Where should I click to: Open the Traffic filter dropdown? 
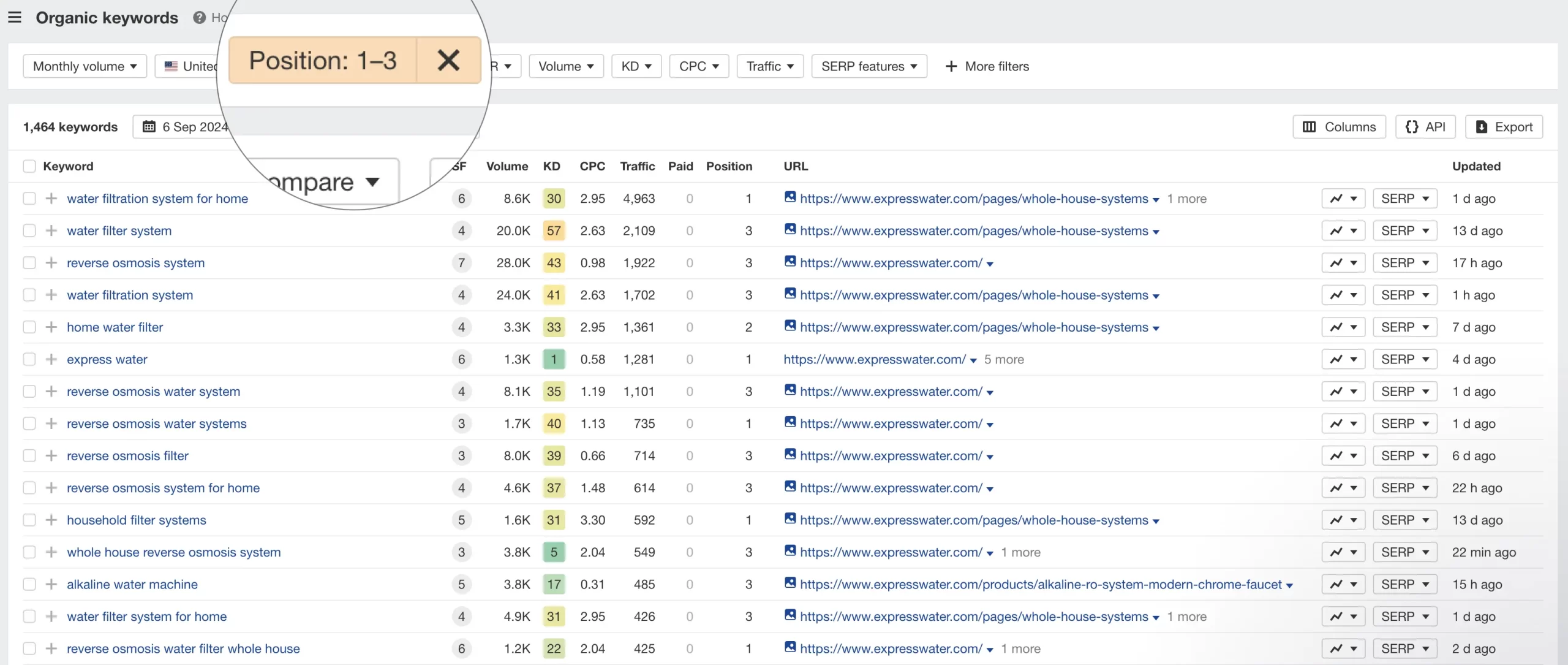770,66
